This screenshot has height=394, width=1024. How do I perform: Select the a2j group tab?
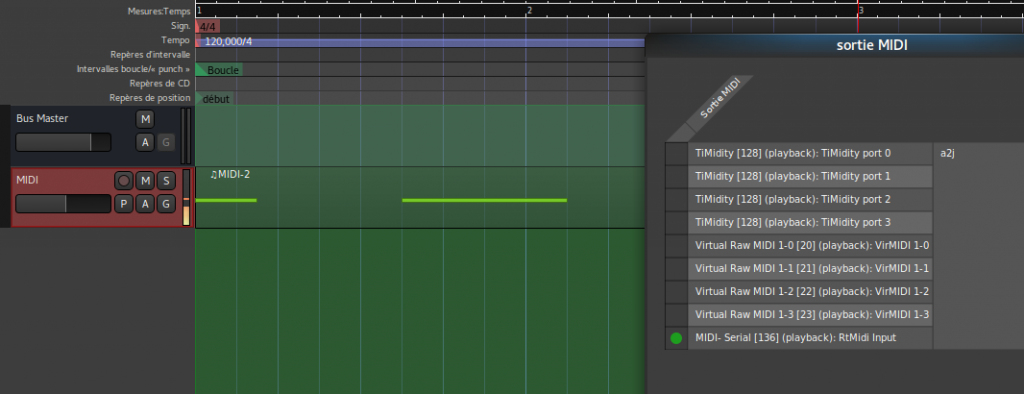[x=978, y=246]
